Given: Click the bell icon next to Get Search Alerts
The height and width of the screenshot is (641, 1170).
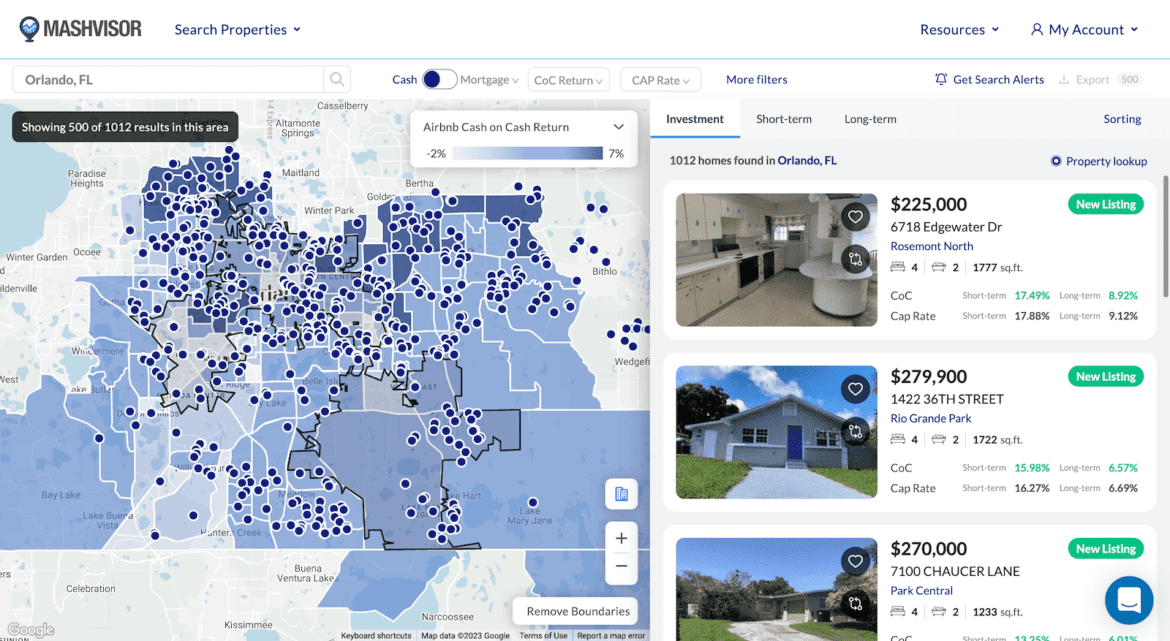Looking at the screenshot, I should (x=940, y=79).
